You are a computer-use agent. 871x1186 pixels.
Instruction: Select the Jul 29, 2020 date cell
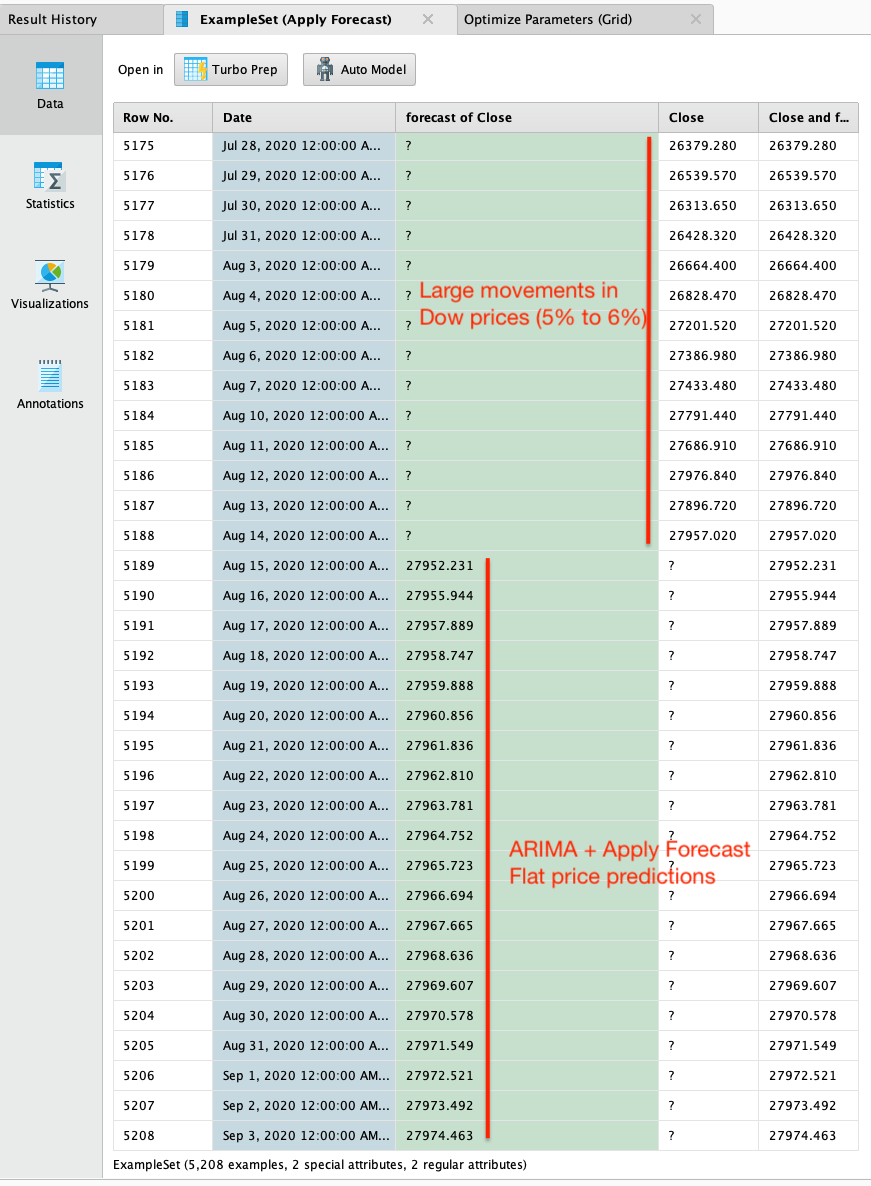tap(304, 175)
